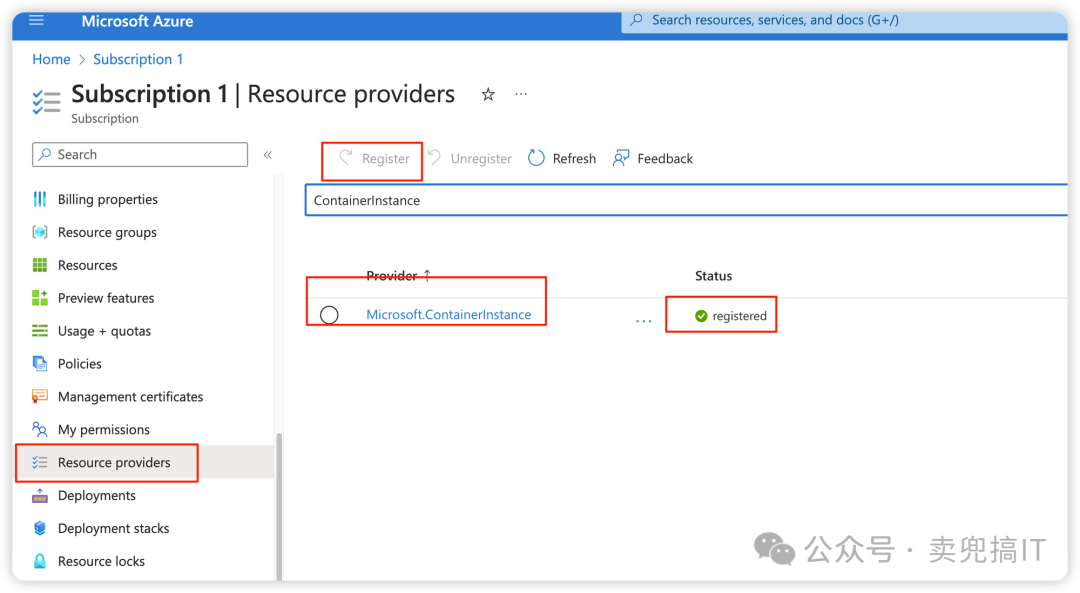The width and height of the screenshot is (1080, 593).
Task: Open the row ellipsis for Microsoft.ContainerInstance
Action: 644,320
